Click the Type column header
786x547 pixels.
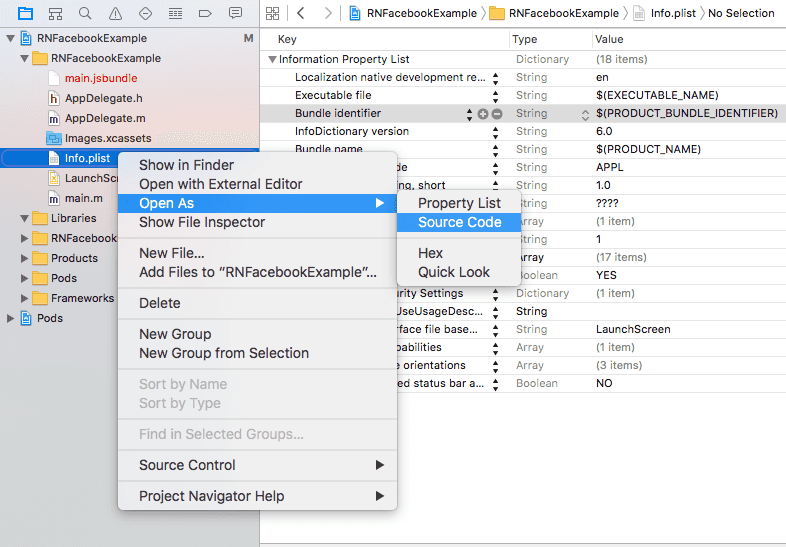[x=524, y=39]
